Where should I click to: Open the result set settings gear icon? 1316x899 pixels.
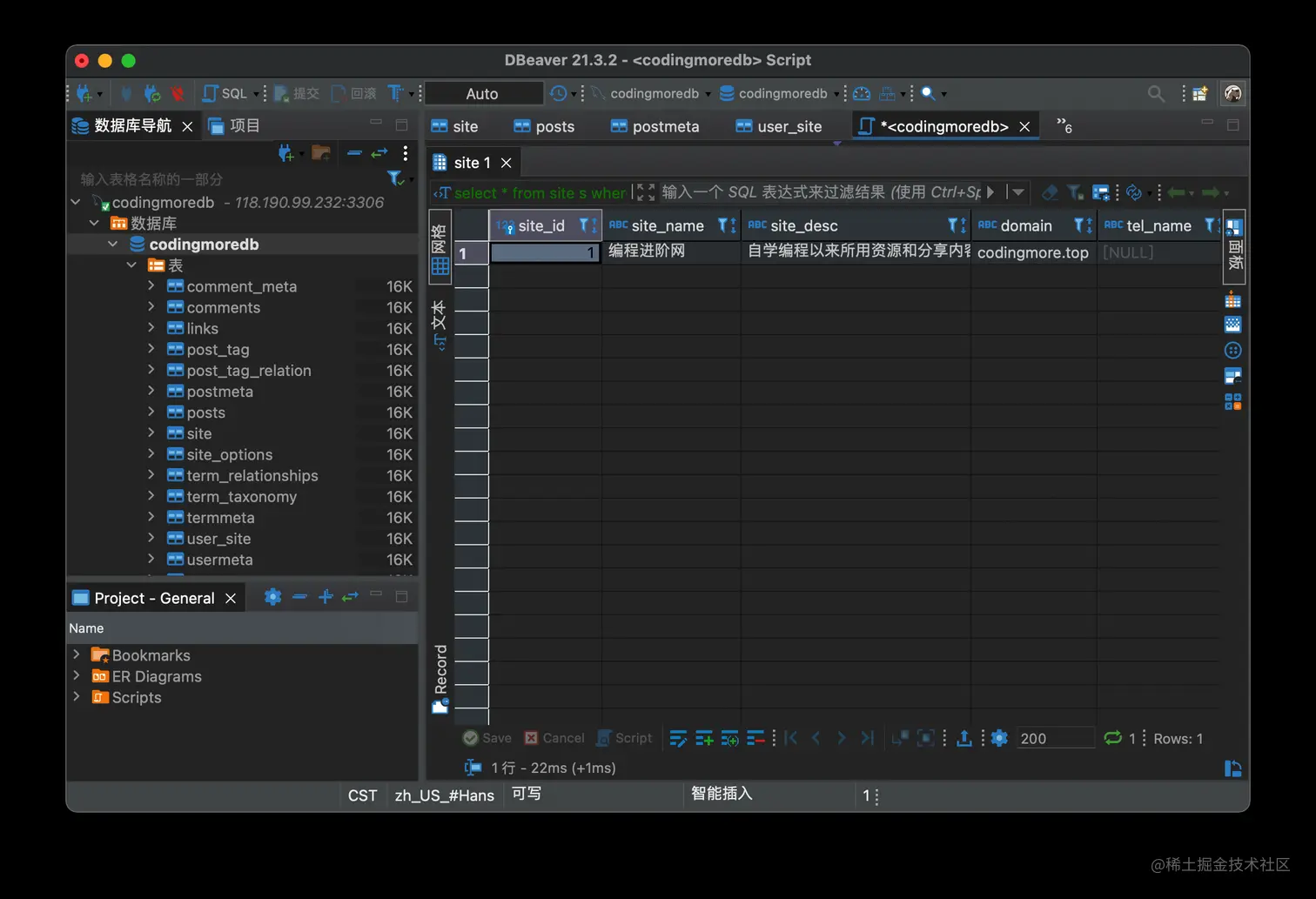[999, 738]
